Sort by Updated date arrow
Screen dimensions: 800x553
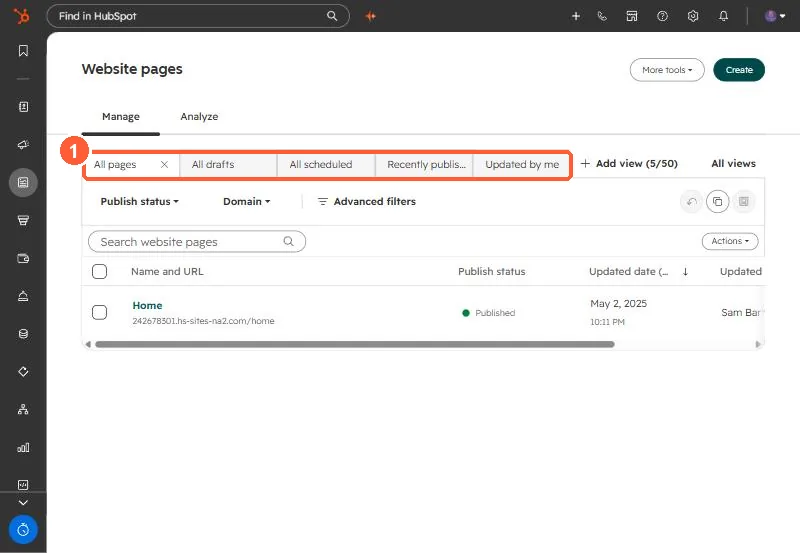tap(685, 271)
